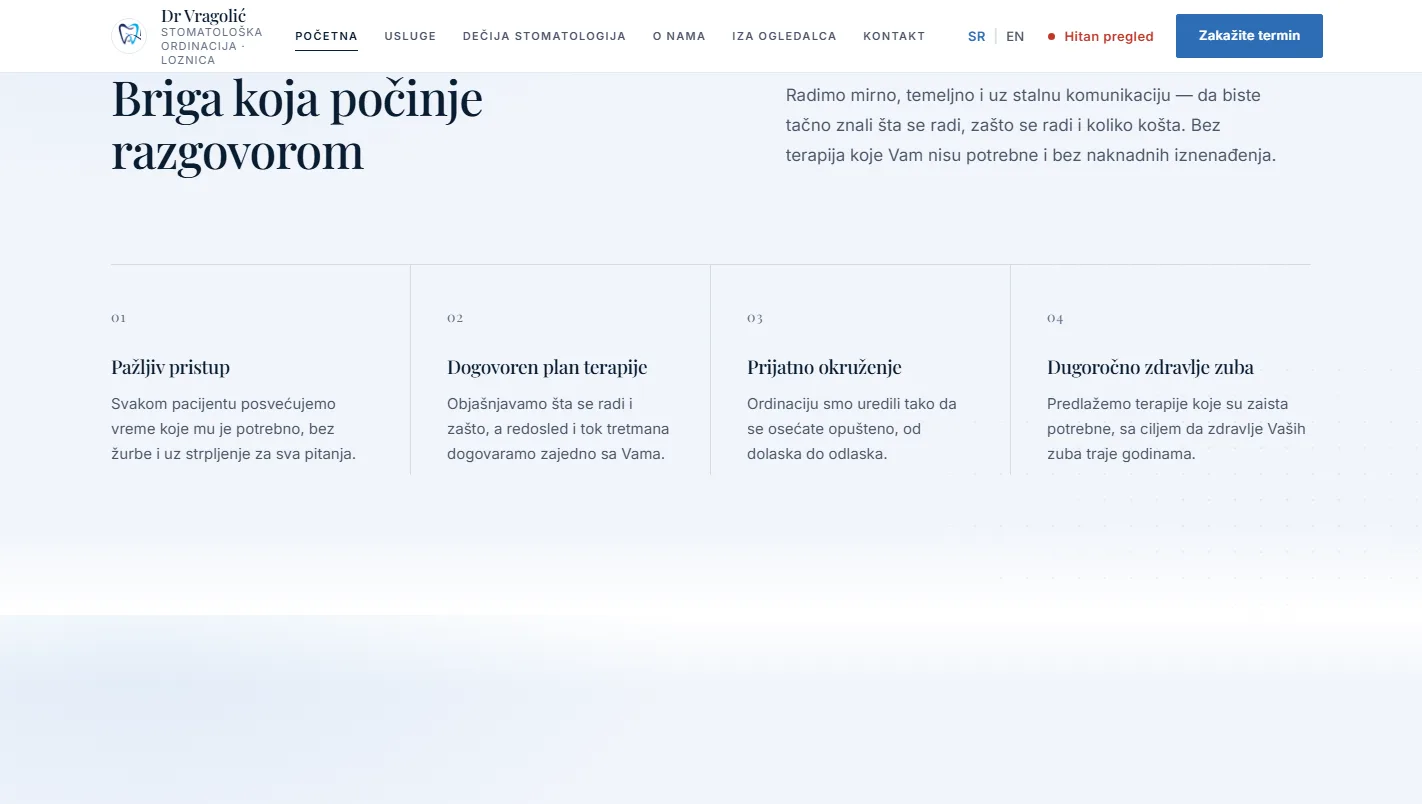Screen dimensions: 1422x804
Task: Open Dečija stomatologija page
Action: pos(544,36)
